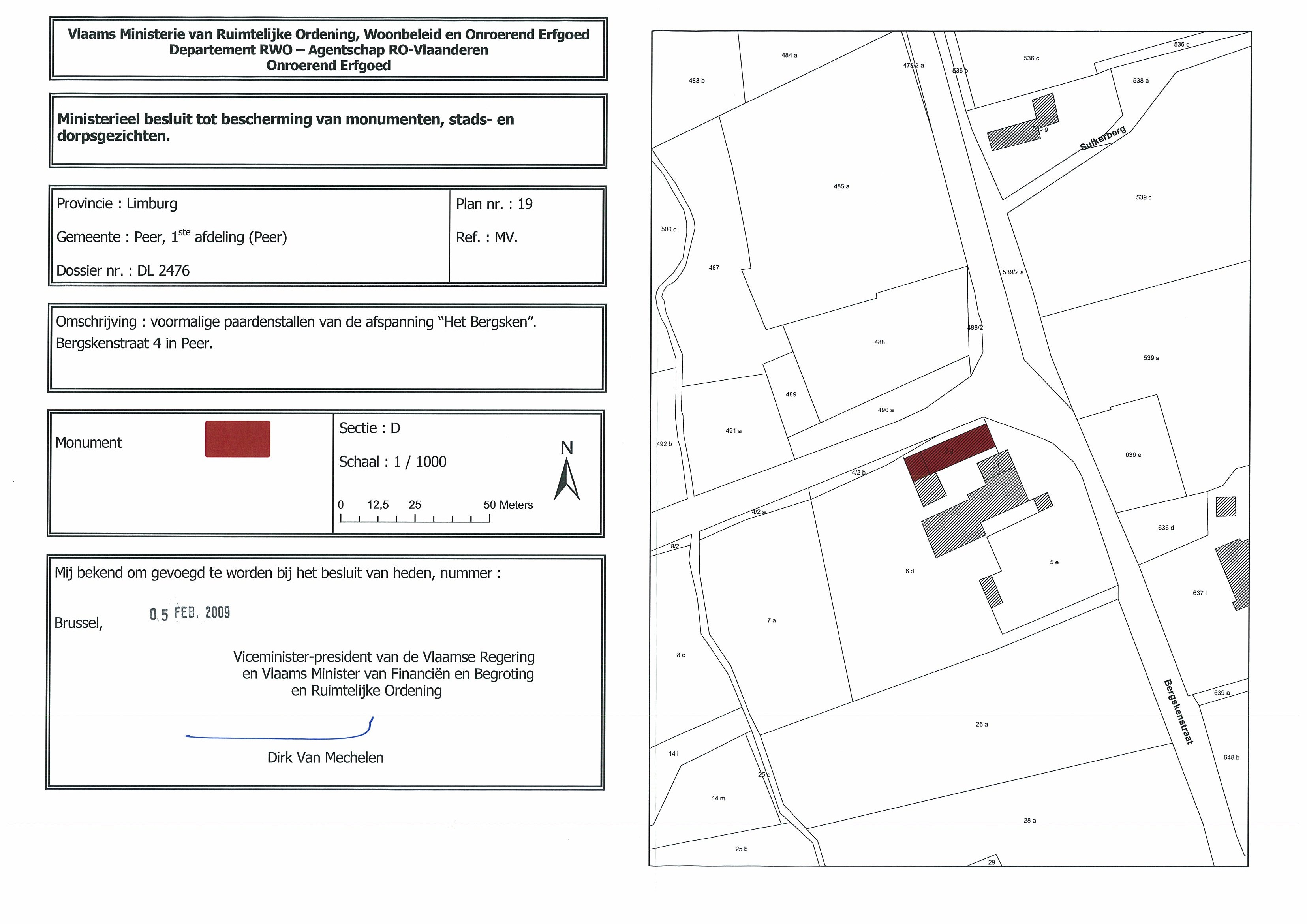
Task: Click the small hatched square in parcel 636 d
Action: pos(1226,506)
